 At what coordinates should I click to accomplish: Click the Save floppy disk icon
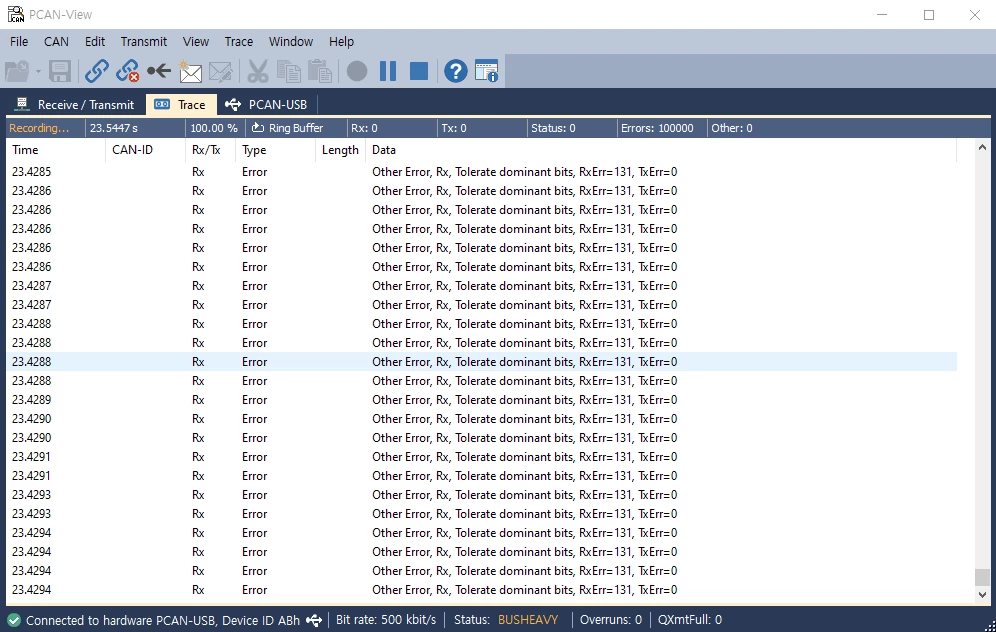[x=60, y=71]
